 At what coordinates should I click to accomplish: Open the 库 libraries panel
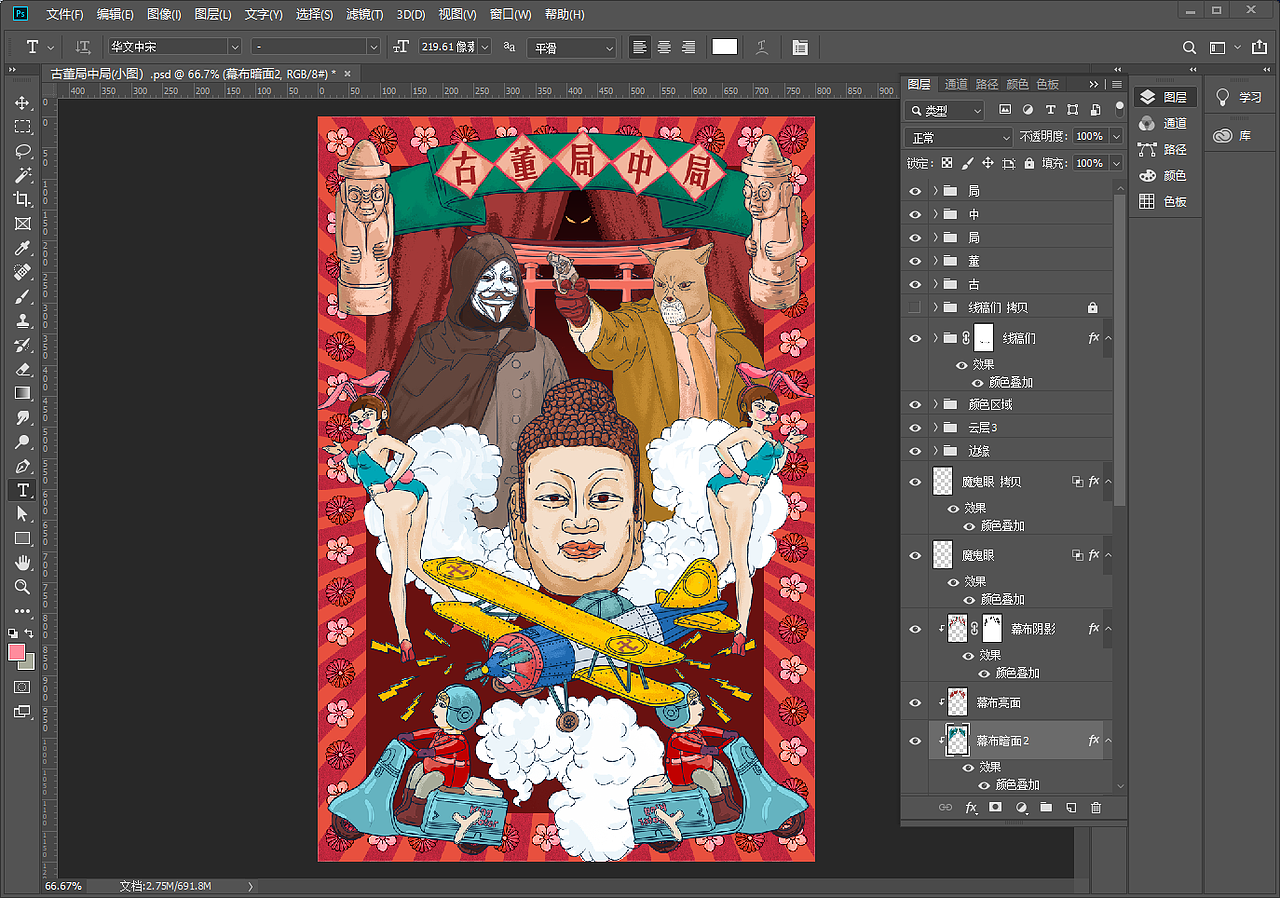pyautogui.click(x=1232, y=136)
